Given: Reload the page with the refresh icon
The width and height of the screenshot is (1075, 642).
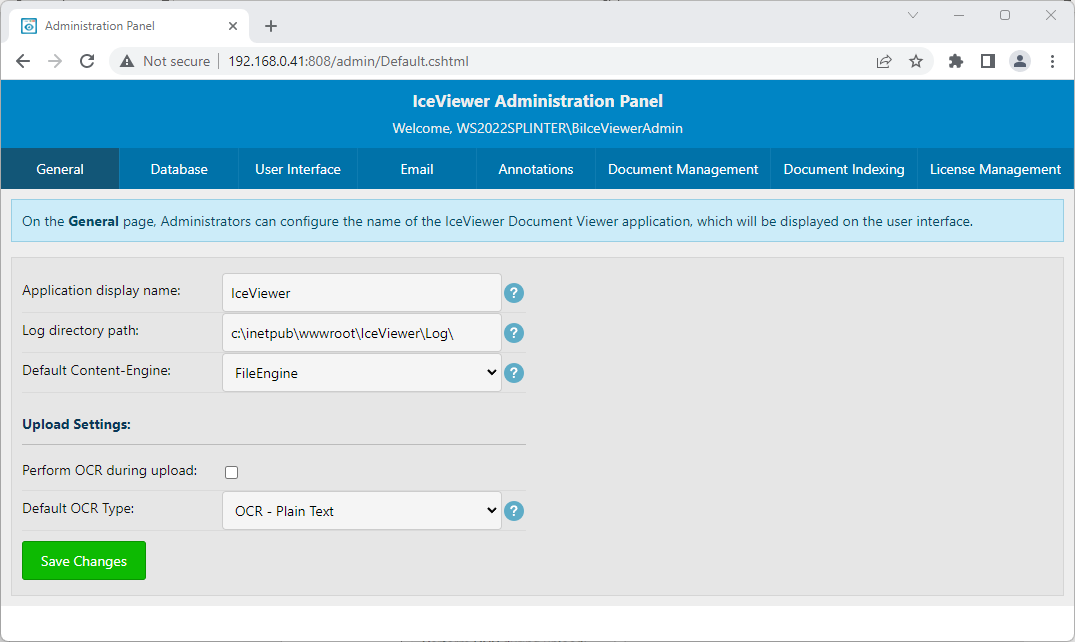Looking at the screenshot, I should (87, 61).
